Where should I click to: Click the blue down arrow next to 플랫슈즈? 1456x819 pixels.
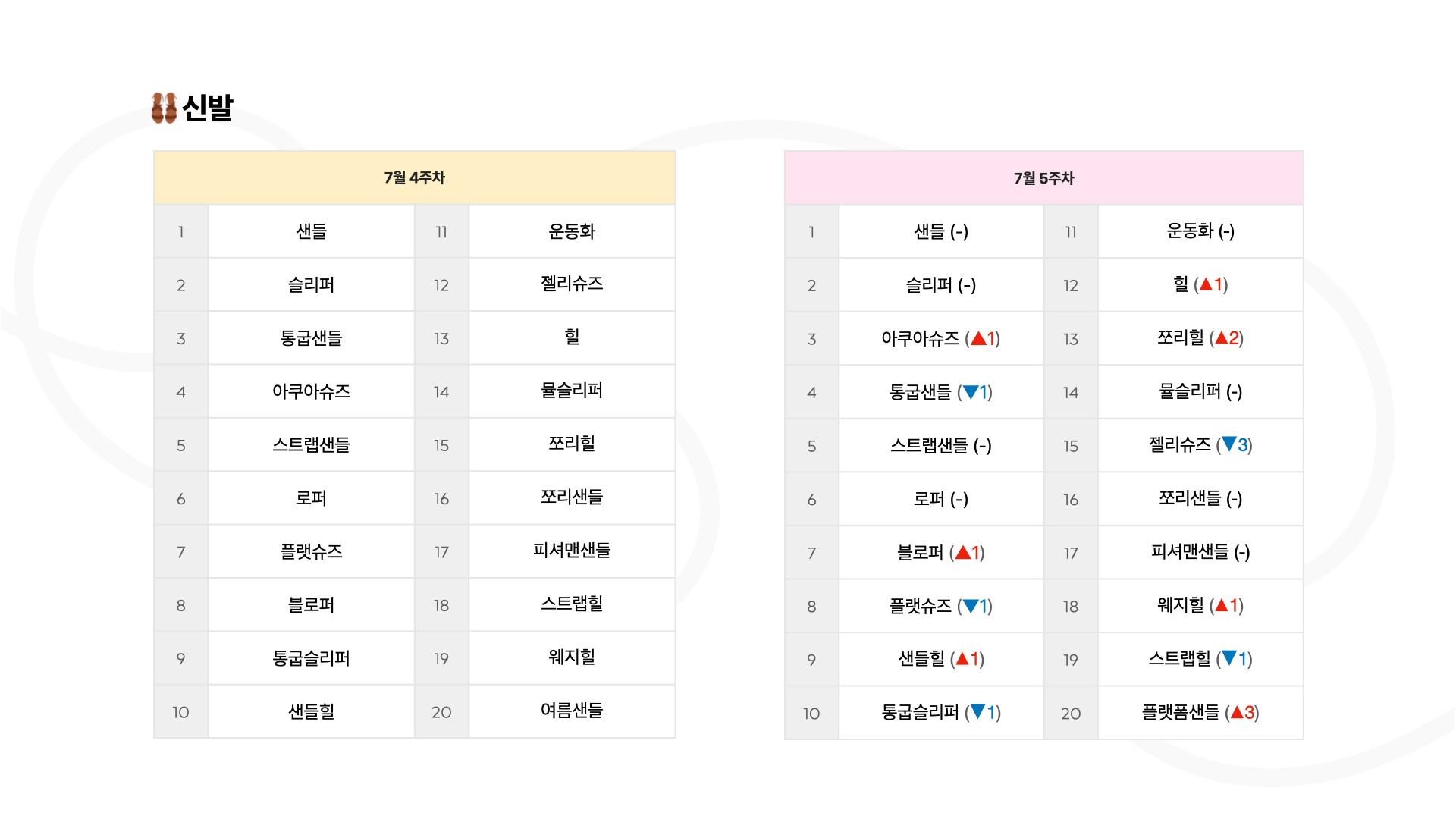point(970,605)
